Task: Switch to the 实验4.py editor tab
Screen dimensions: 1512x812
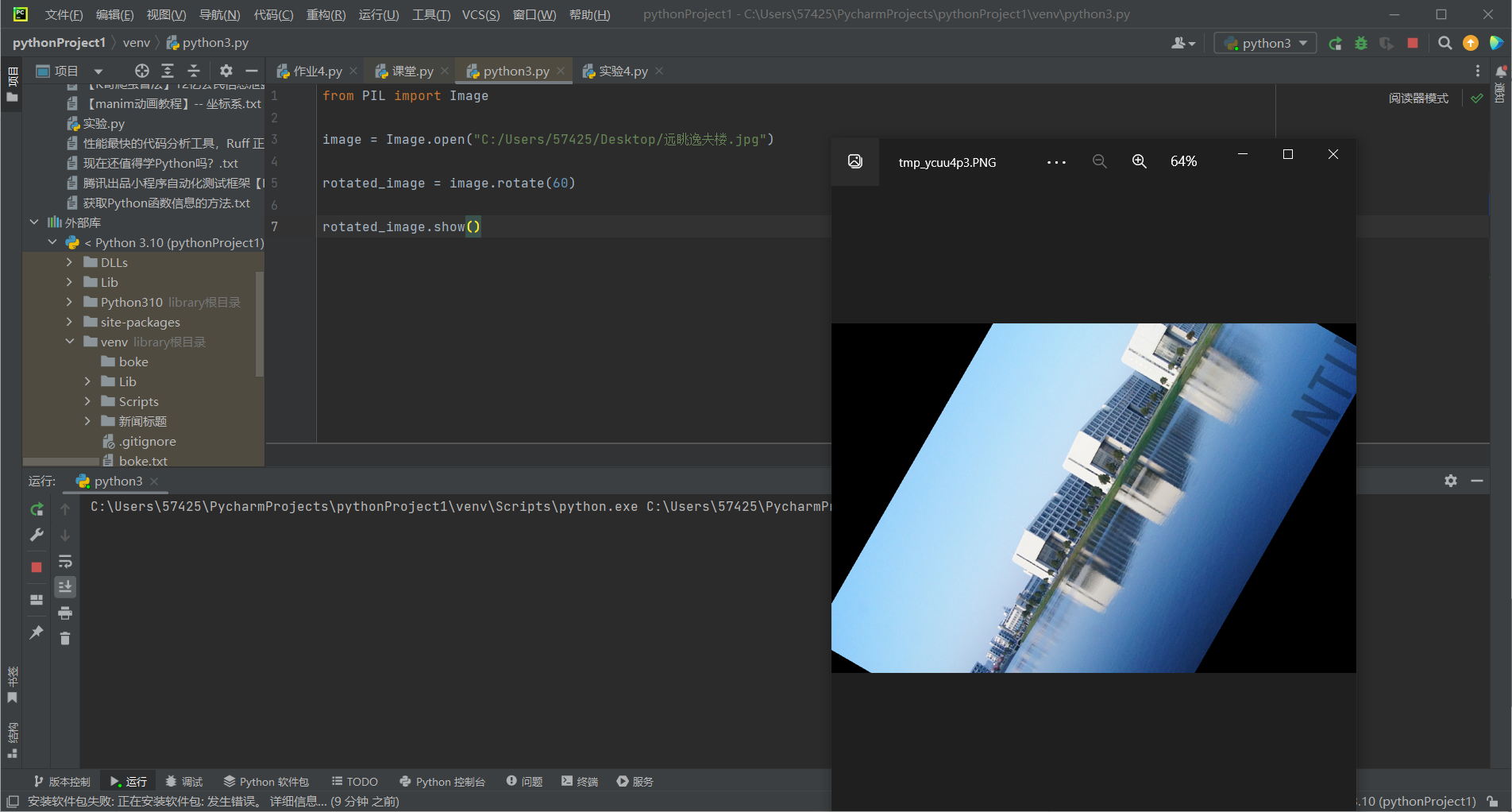Action: click(x=623, y=72)
